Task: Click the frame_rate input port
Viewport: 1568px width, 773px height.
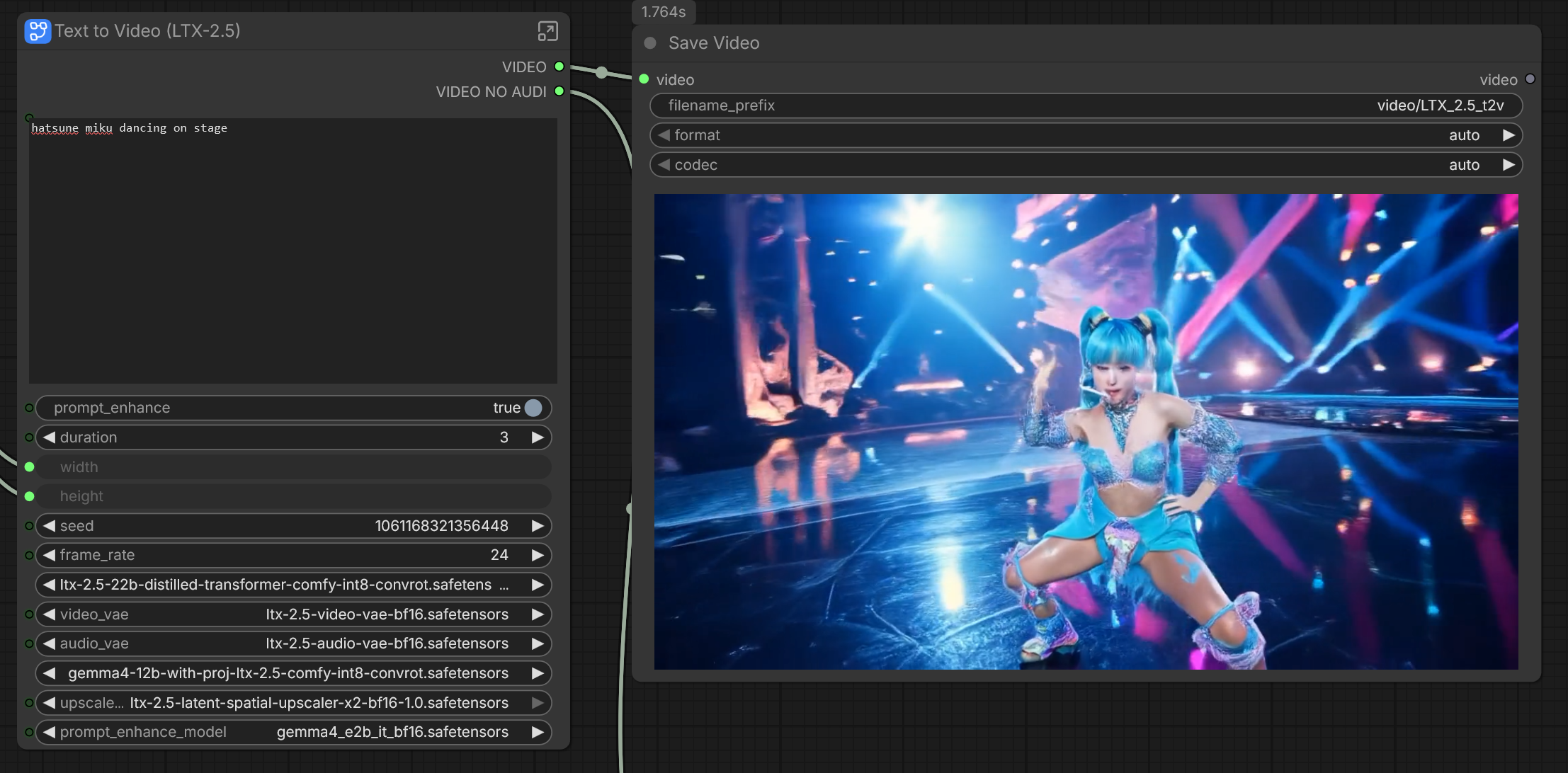Action: click(29, 555)
